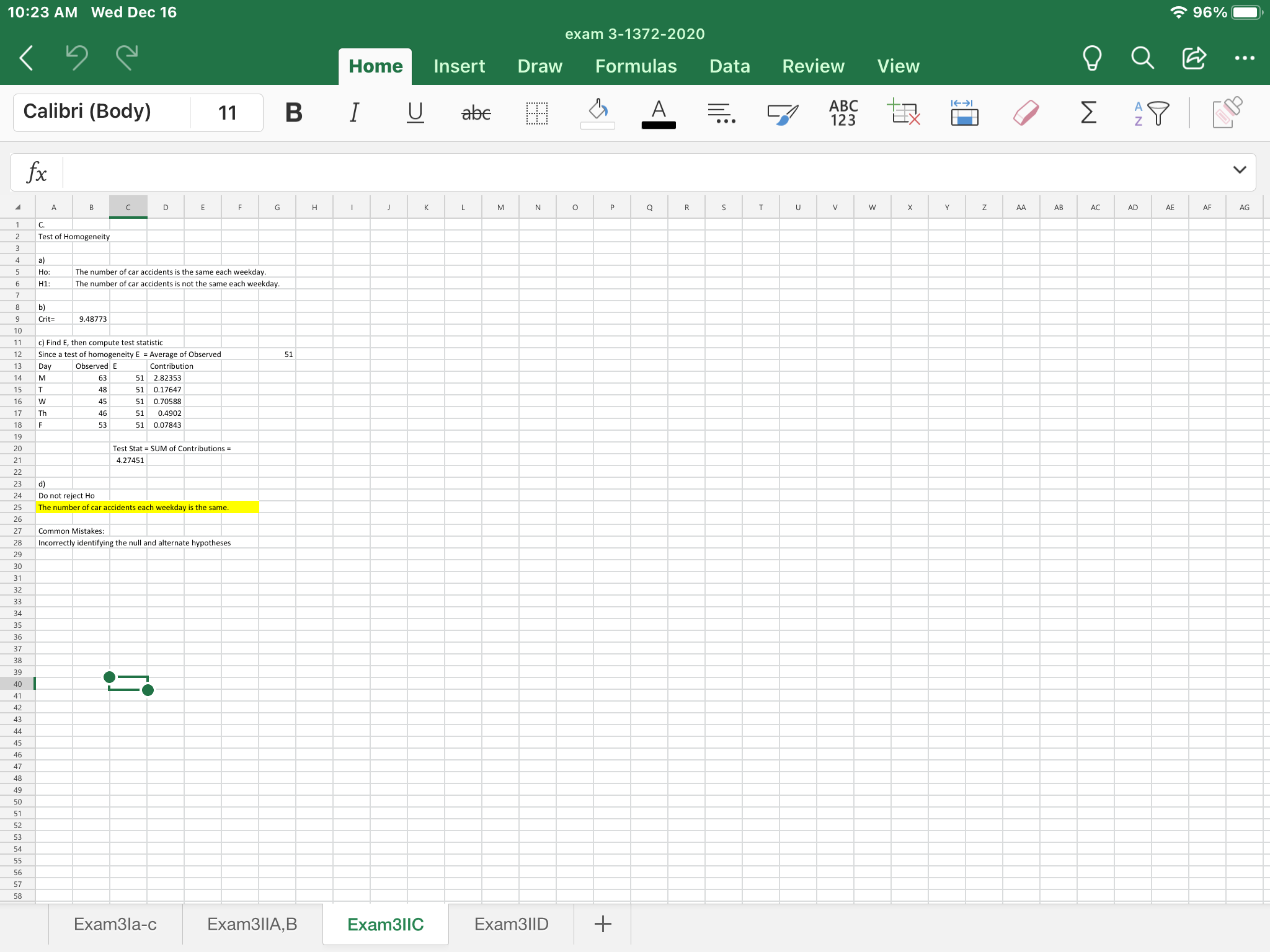Select column A header
This screenshot has height=952, width=1270.
point(54,207)
